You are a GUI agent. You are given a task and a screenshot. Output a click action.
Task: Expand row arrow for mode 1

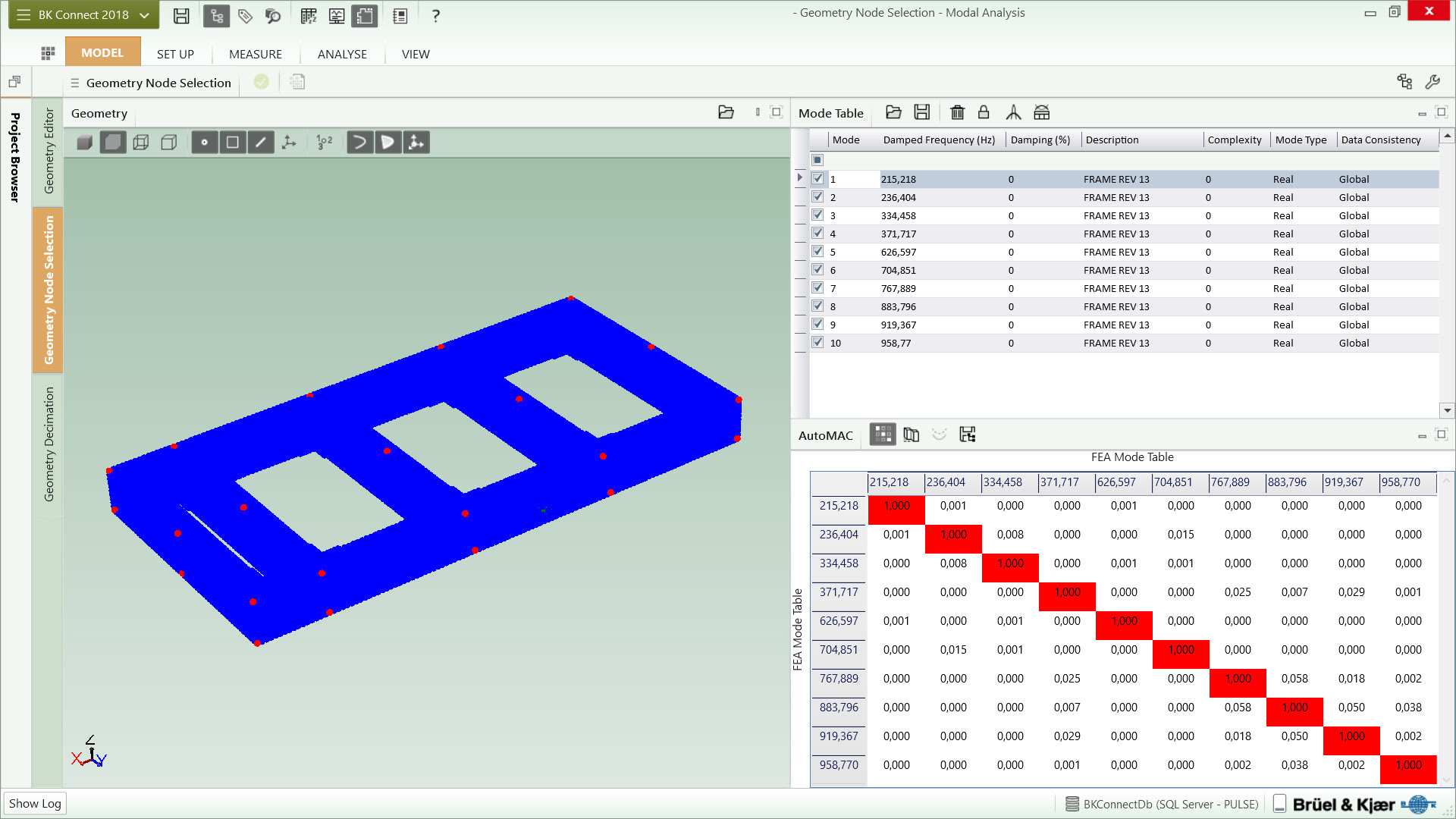click(x=799, y=178)
